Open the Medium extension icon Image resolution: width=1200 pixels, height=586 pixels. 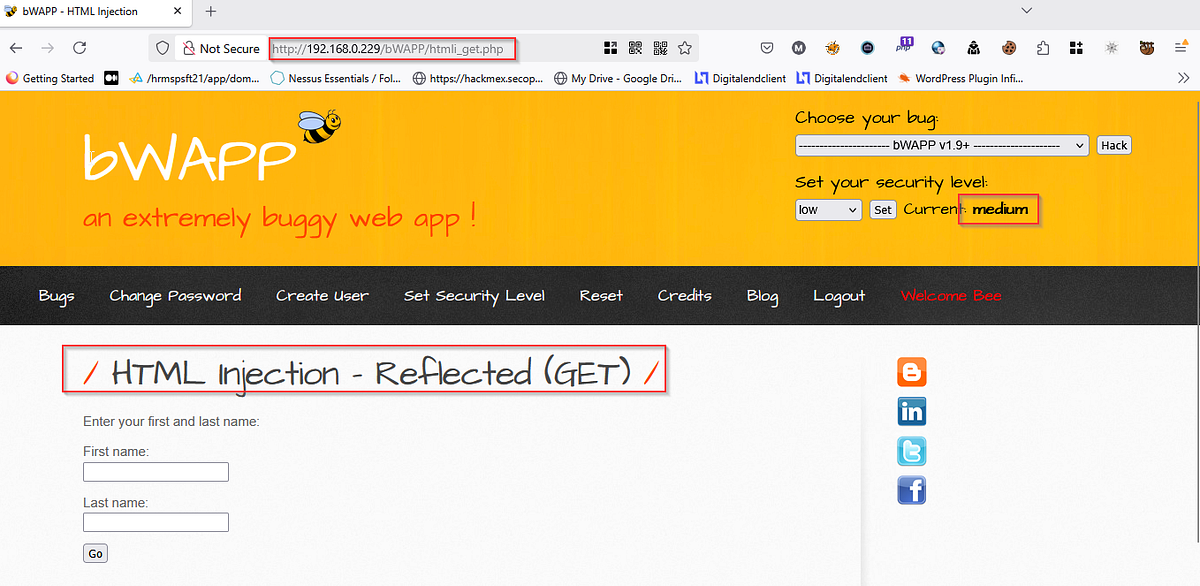click(x=796, y=47)
